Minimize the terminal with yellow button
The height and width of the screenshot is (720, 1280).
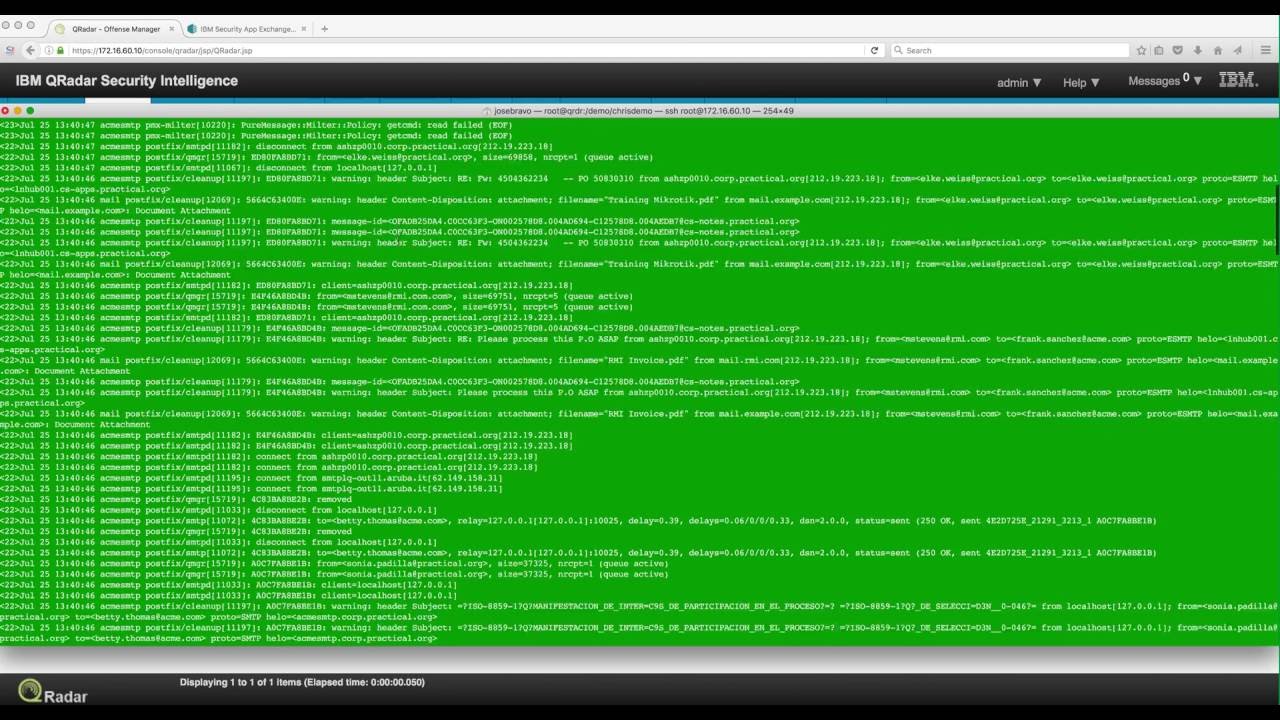pos(18,110)
